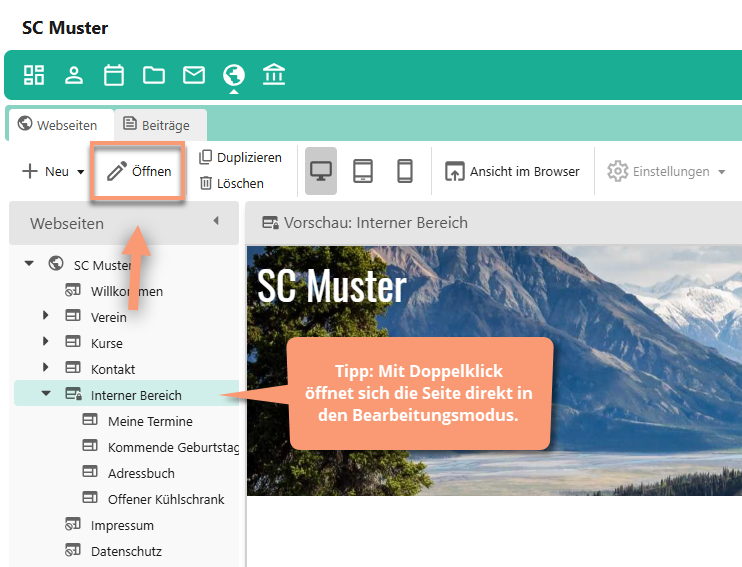The width and height of the screenshot is (742, 567).
Task: Click the Interner Bereich locked page icon
Action: click(x=73, y=394)
